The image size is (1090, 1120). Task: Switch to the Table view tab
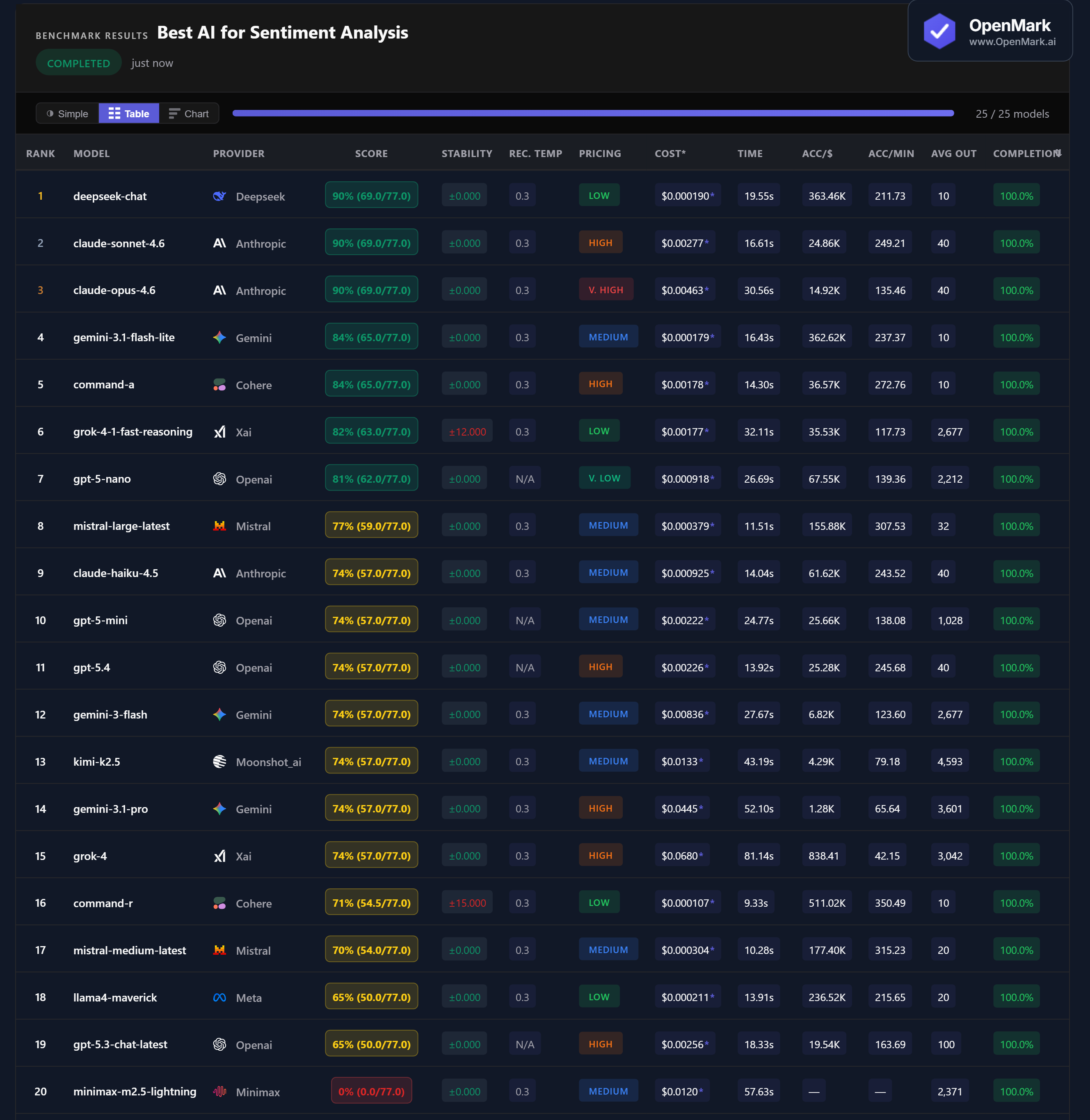pos(128,113)
